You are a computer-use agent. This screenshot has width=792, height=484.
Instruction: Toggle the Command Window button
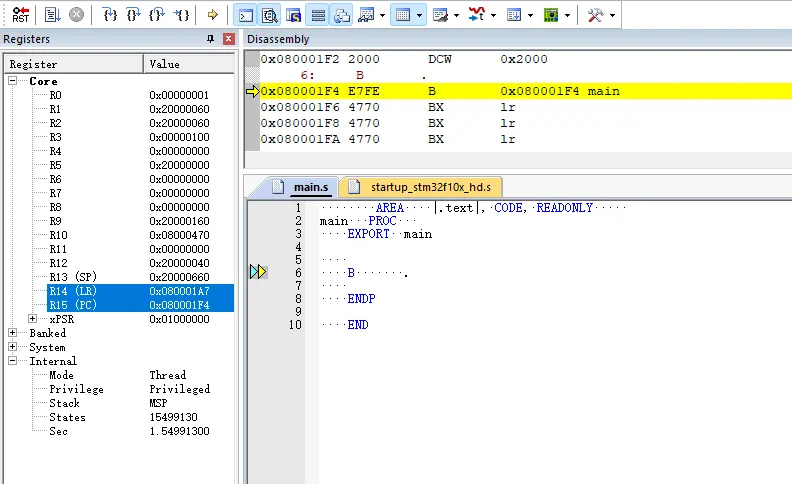[x=245, y=15]
